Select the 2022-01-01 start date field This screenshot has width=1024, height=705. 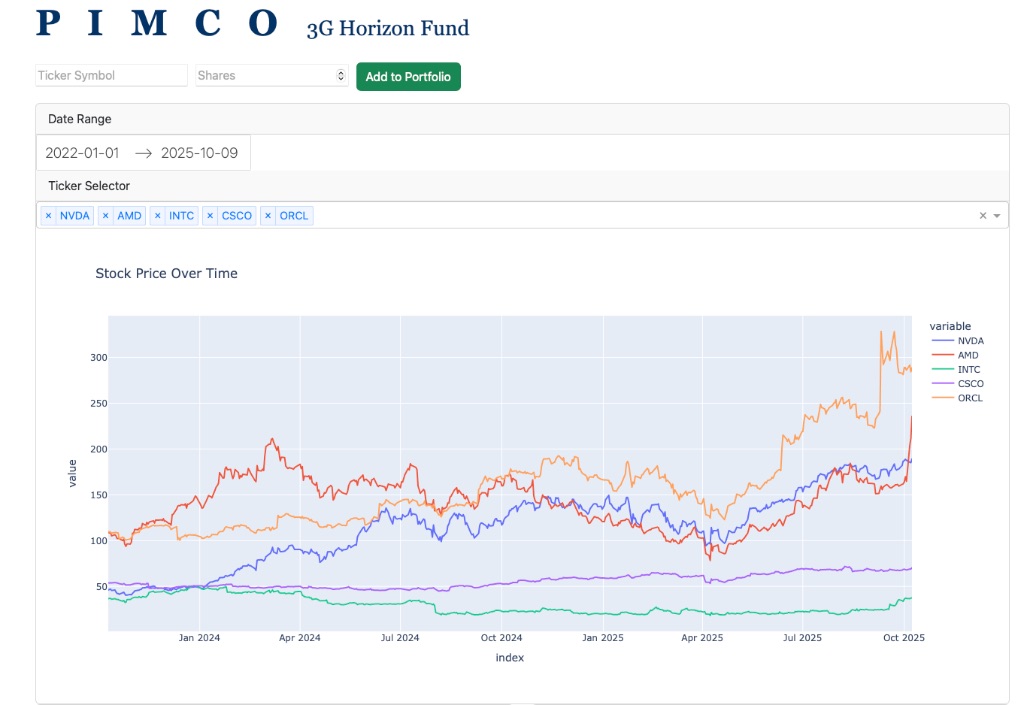81,153
